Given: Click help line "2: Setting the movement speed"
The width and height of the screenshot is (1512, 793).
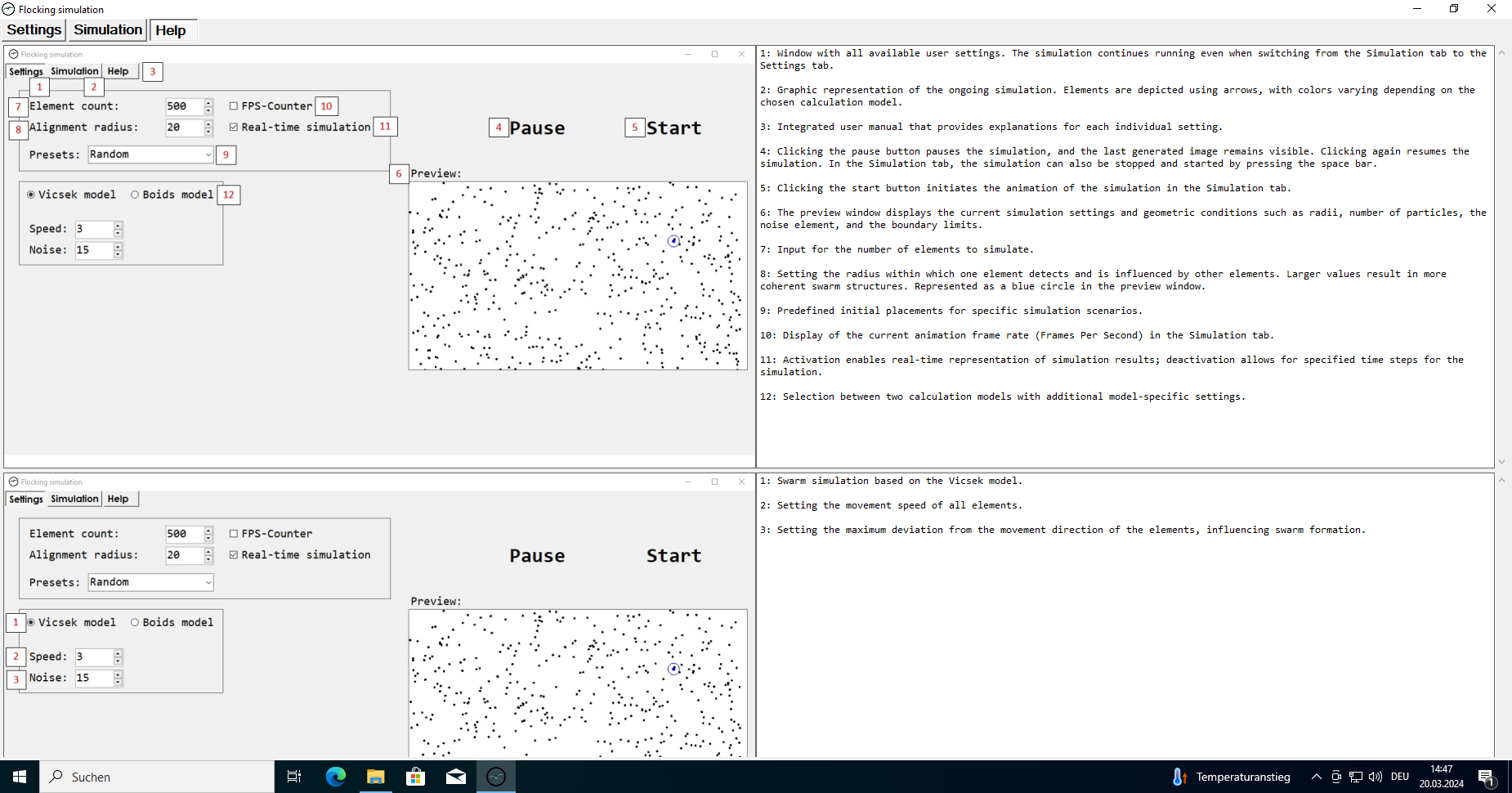Looking at the screenshot, I should click(x=891, y=505).
